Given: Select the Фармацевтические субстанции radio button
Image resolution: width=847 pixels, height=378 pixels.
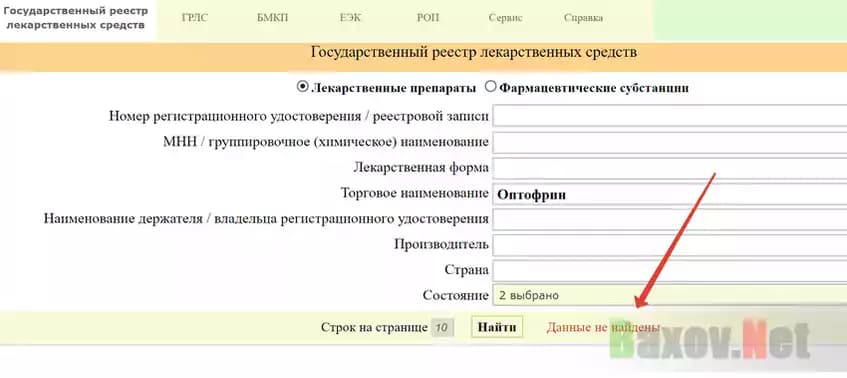Looking at the screenshot, I should pos(490,87).
